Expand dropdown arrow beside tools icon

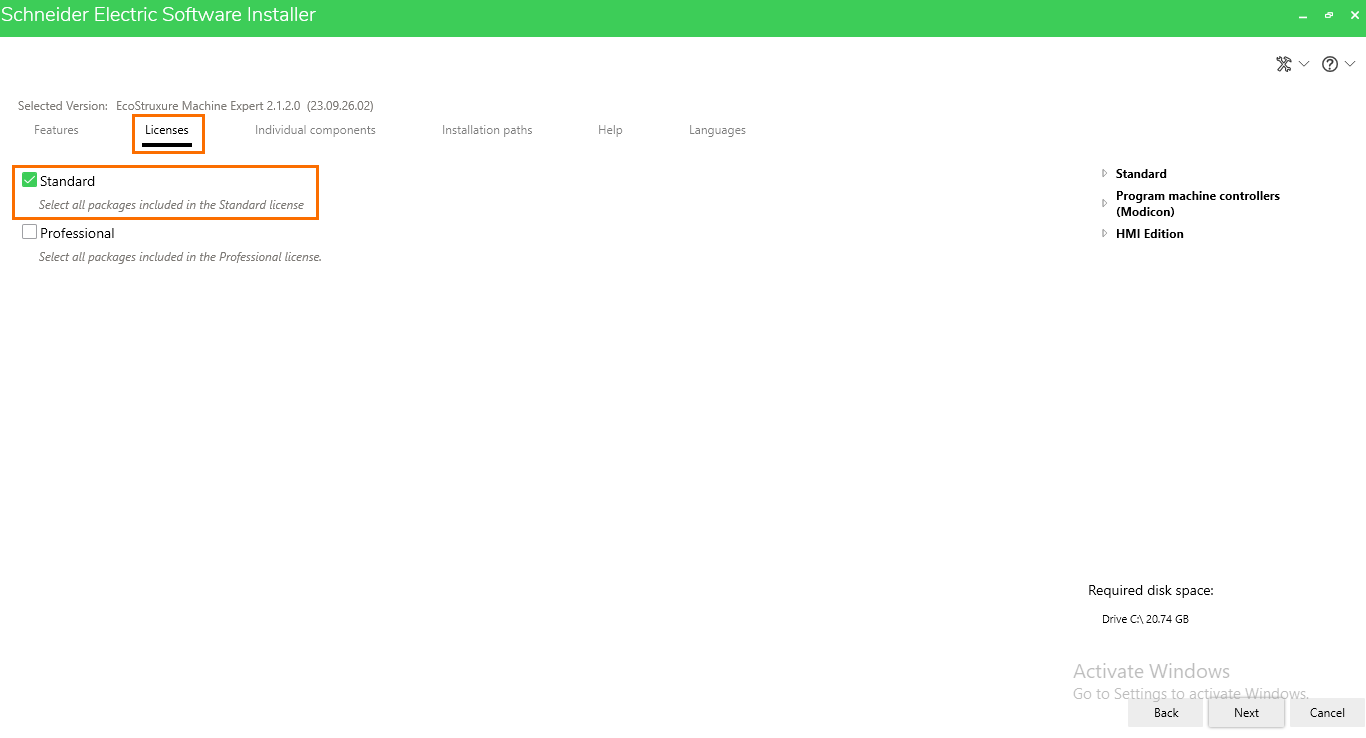[1304, 64]
